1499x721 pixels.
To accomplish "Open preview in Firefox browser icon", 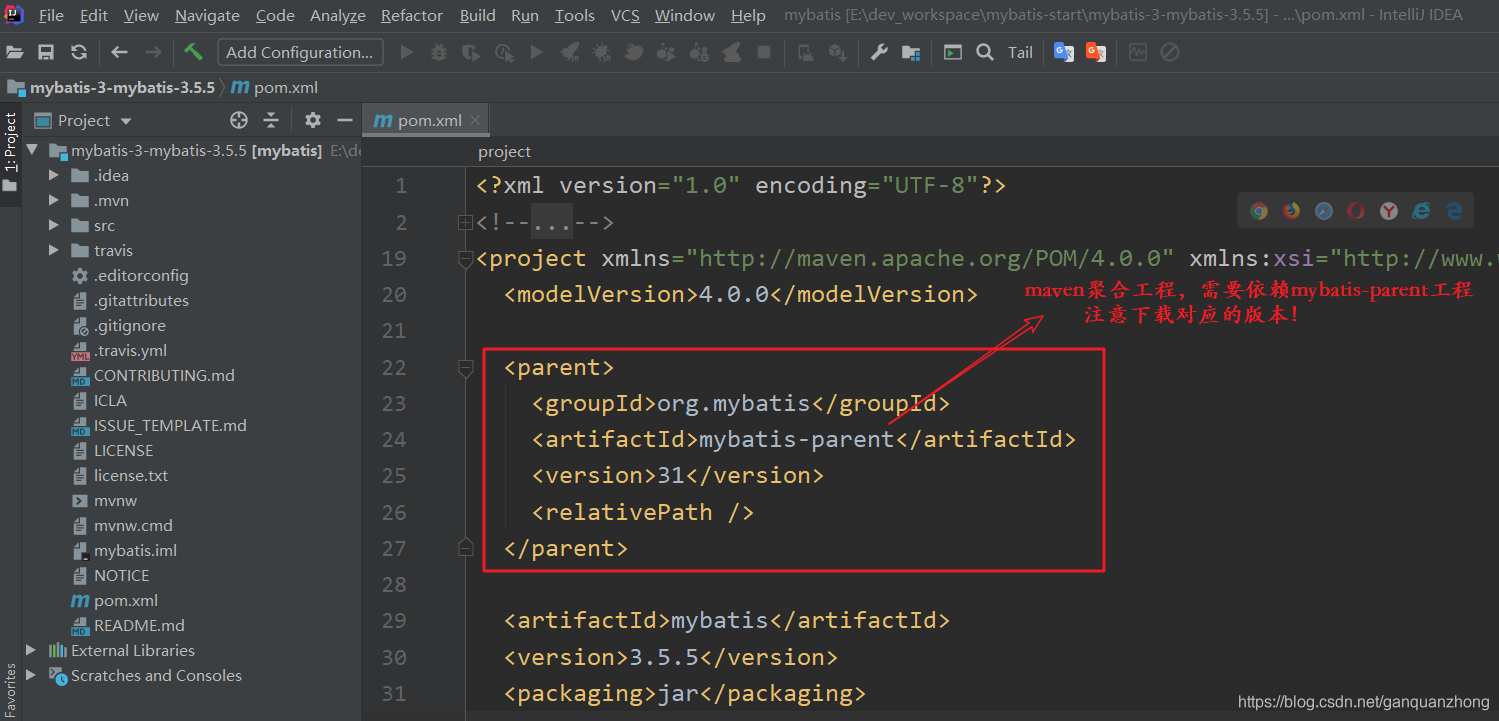I will tap(1291, 210).
